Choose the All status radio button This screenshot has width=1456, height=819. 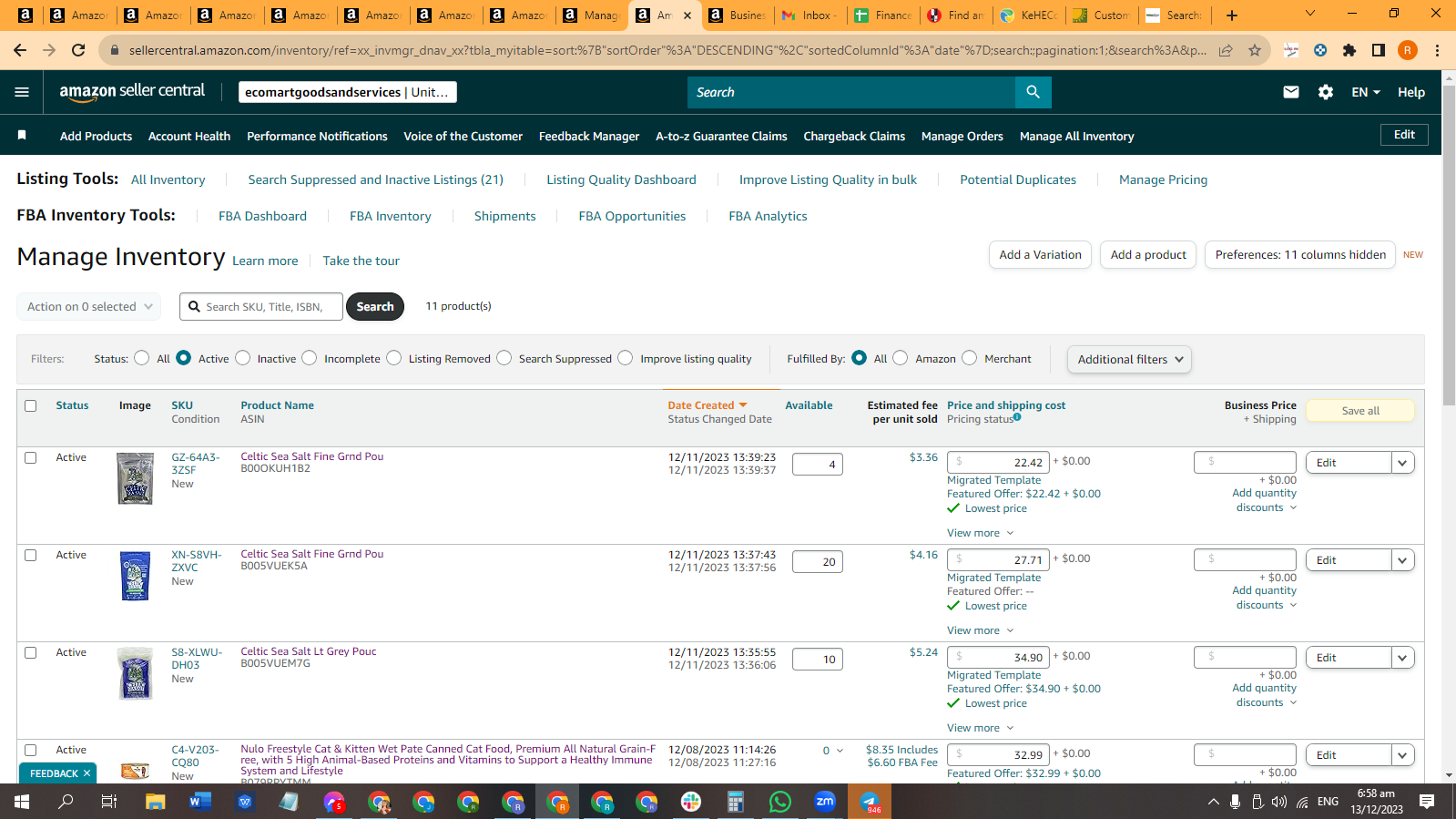[x=142, y=358]
